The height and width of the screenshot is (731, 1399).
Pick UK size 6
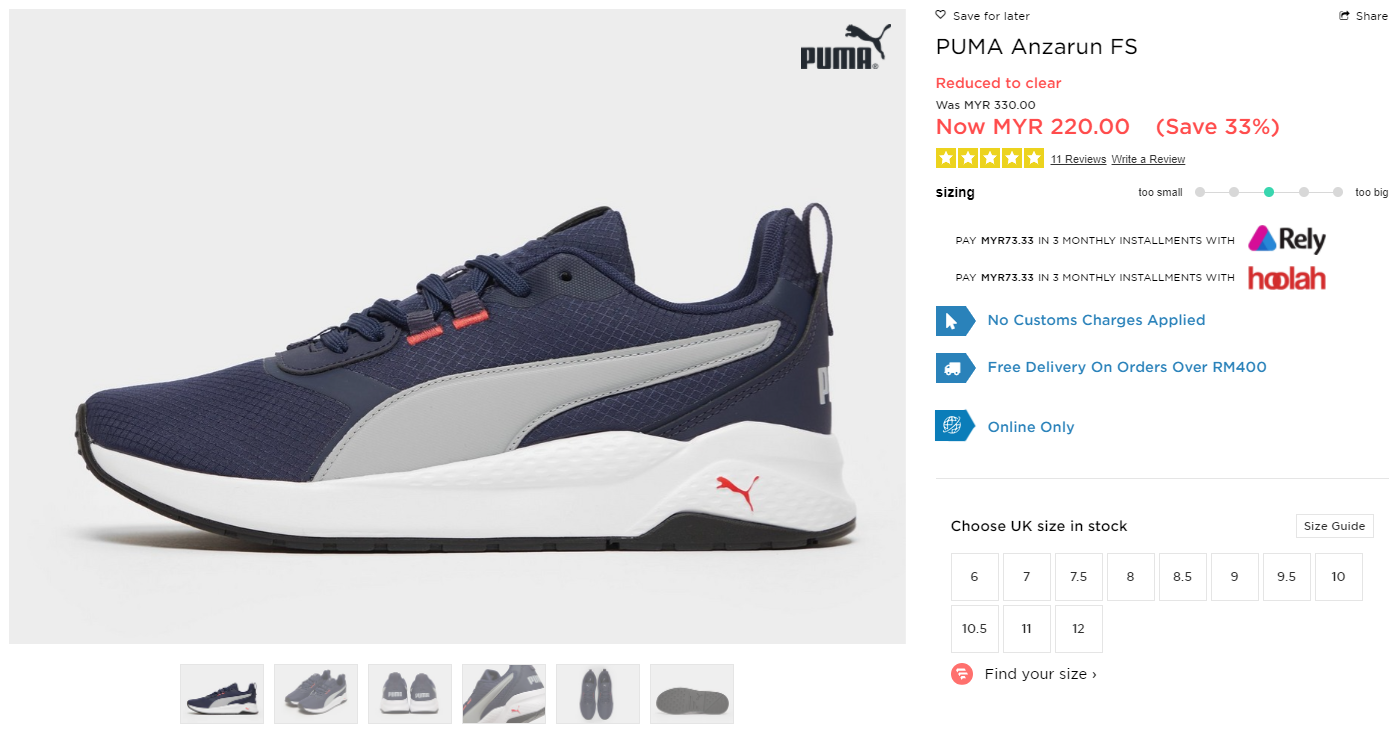pos(974,577)
